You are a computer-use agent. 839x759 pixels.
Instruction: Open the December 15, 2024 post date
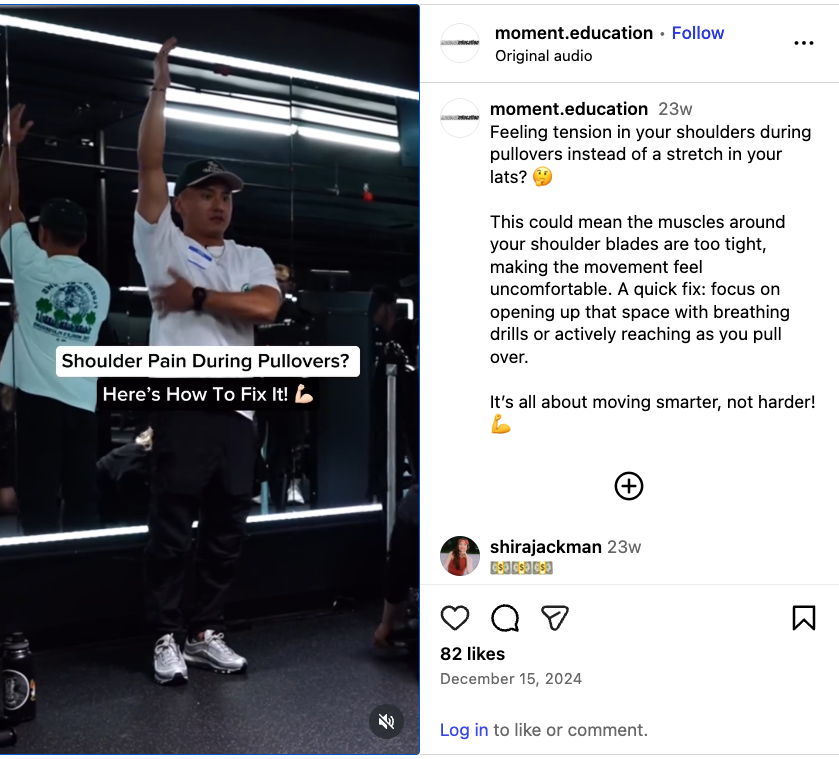click(511, 679)
